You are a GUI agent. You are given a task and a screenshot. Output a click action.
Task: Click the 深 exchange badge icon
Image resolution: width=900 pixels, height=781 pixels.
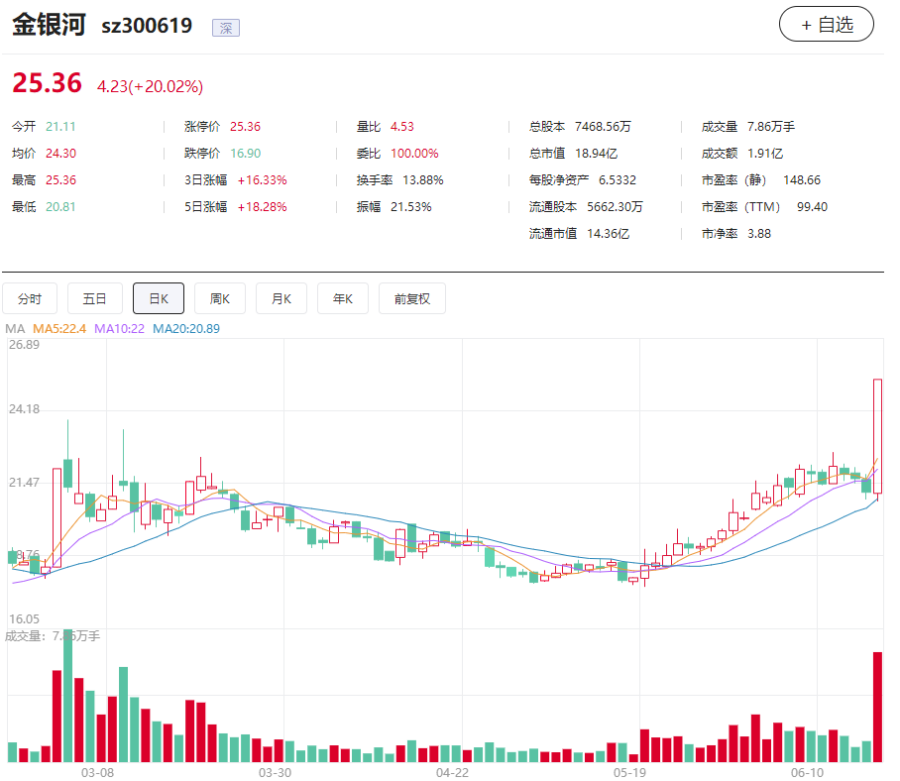[x=226, y=28]
